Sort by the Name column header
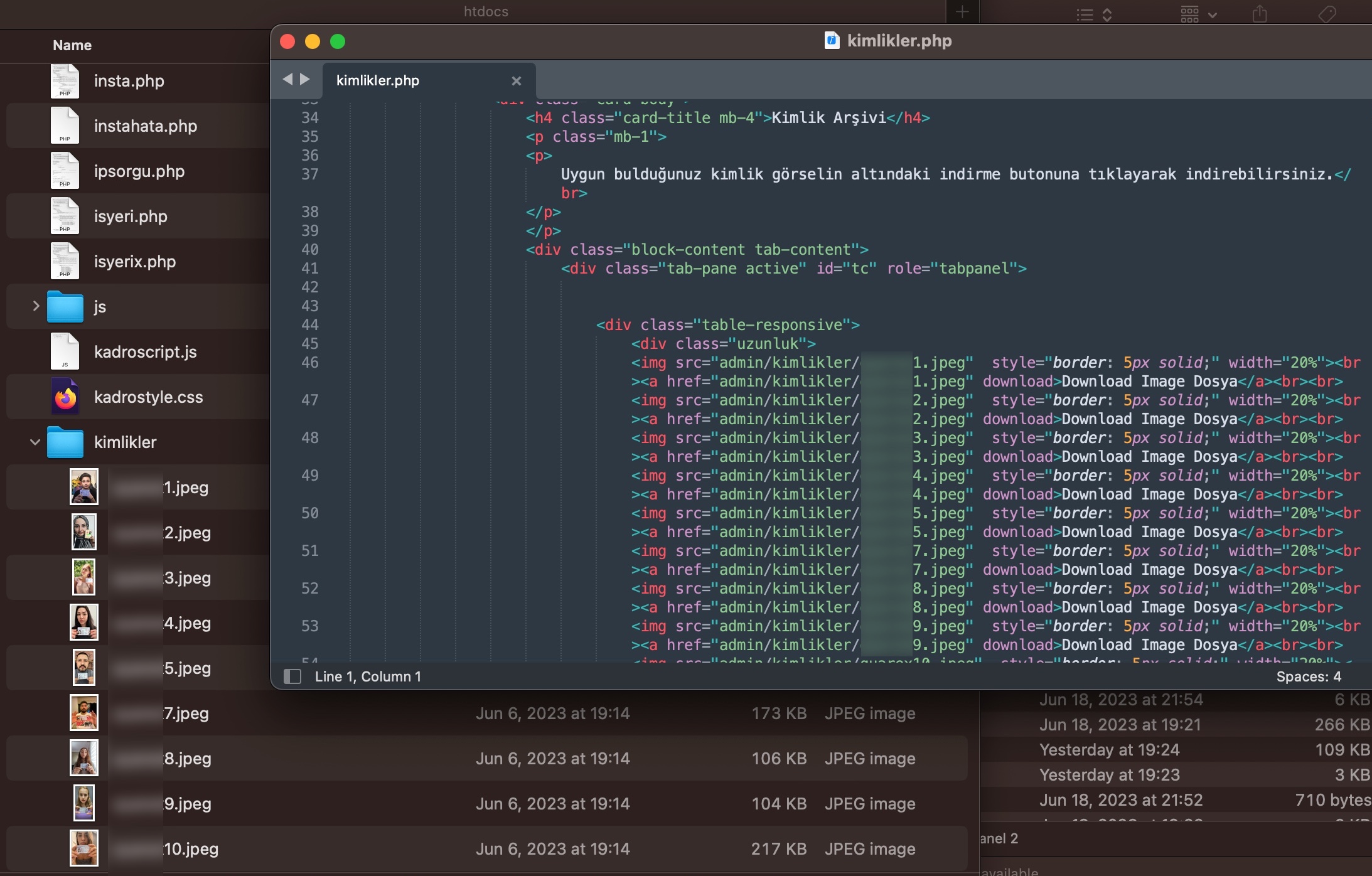1372x876 pixels. (x=72, y=45)
